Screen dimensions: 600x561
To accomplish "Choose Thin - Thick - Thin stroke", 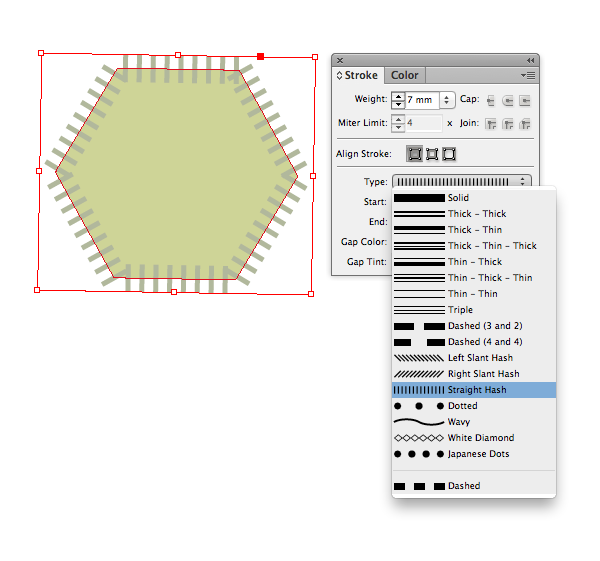I will pos(474,278).
